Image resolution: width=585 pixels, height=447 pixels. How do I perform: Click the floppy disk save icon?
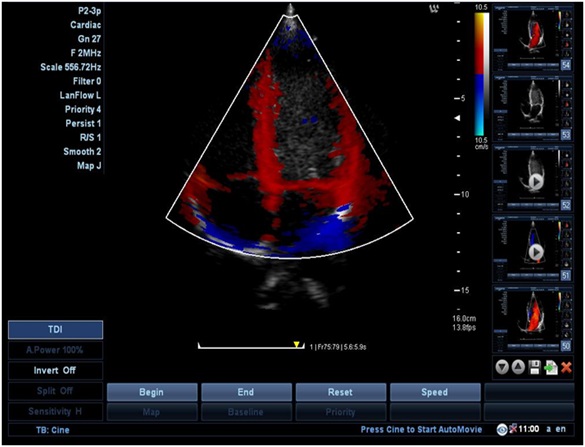534,368
